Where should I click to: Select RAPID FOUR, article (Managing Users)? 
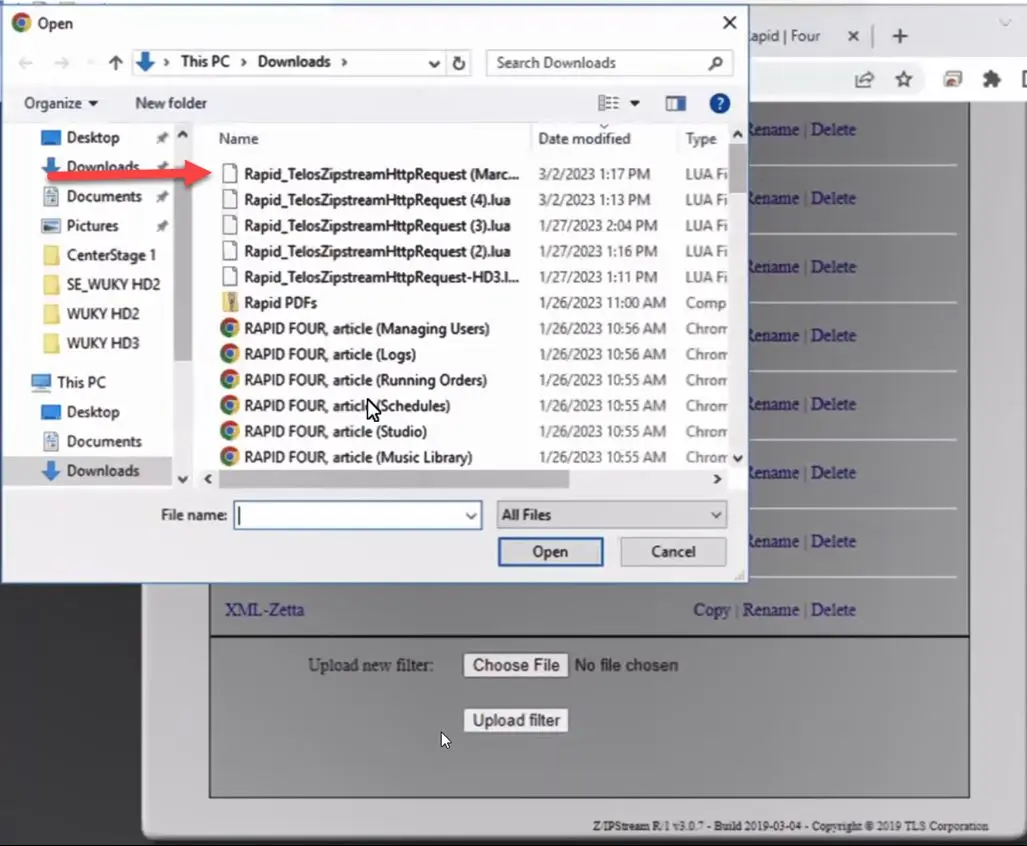click(x=367, y=329)
